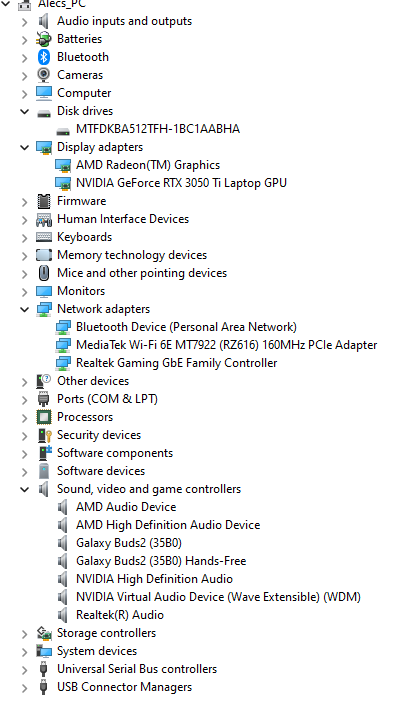This screenshot has width=412, height=725.
Task: Click the Monitors category icon
Action: [x=43, y=292]
